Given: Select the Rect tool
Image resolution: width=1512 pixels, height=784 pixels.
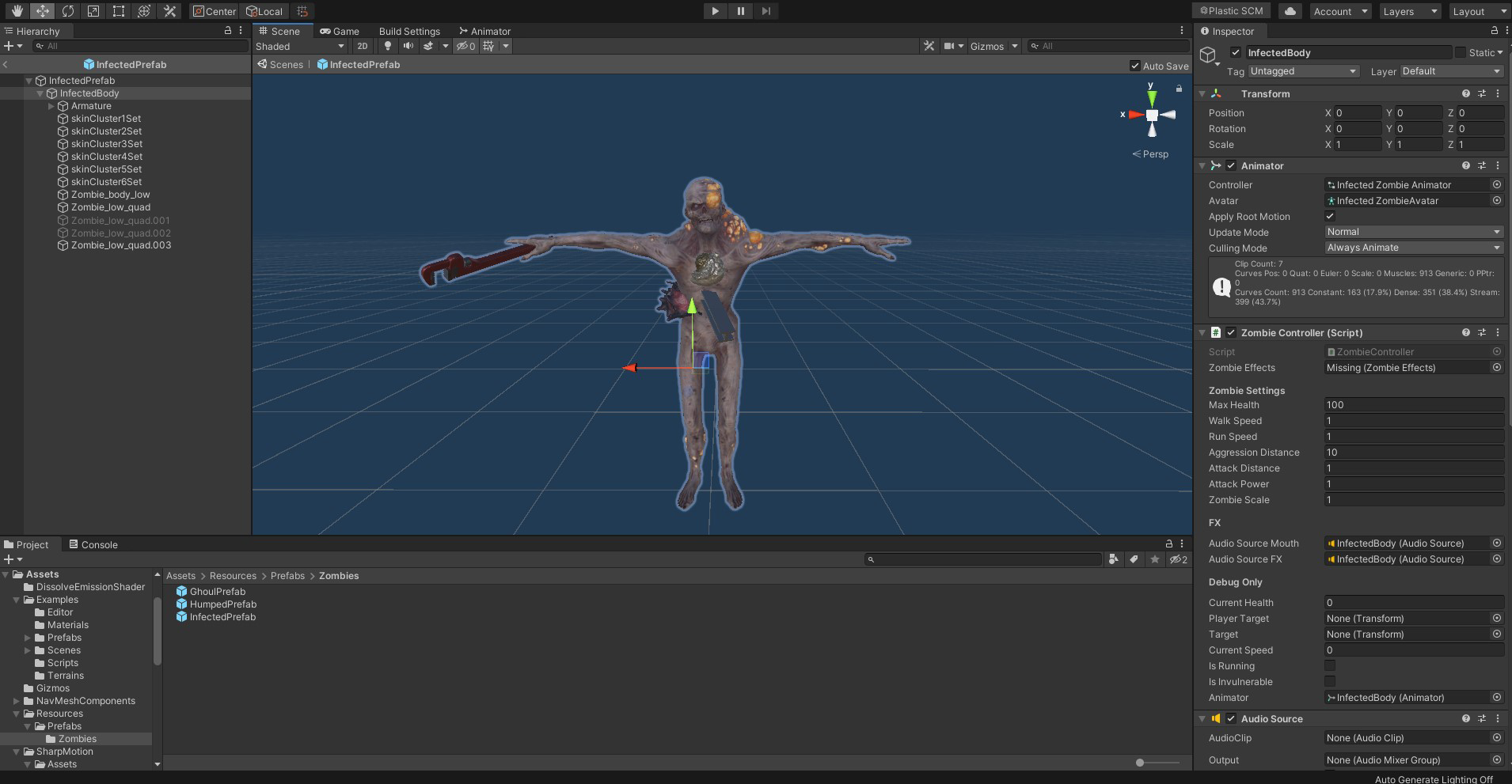Looking at the screenshot, I should pyautogui.click(x=119, y=11).
